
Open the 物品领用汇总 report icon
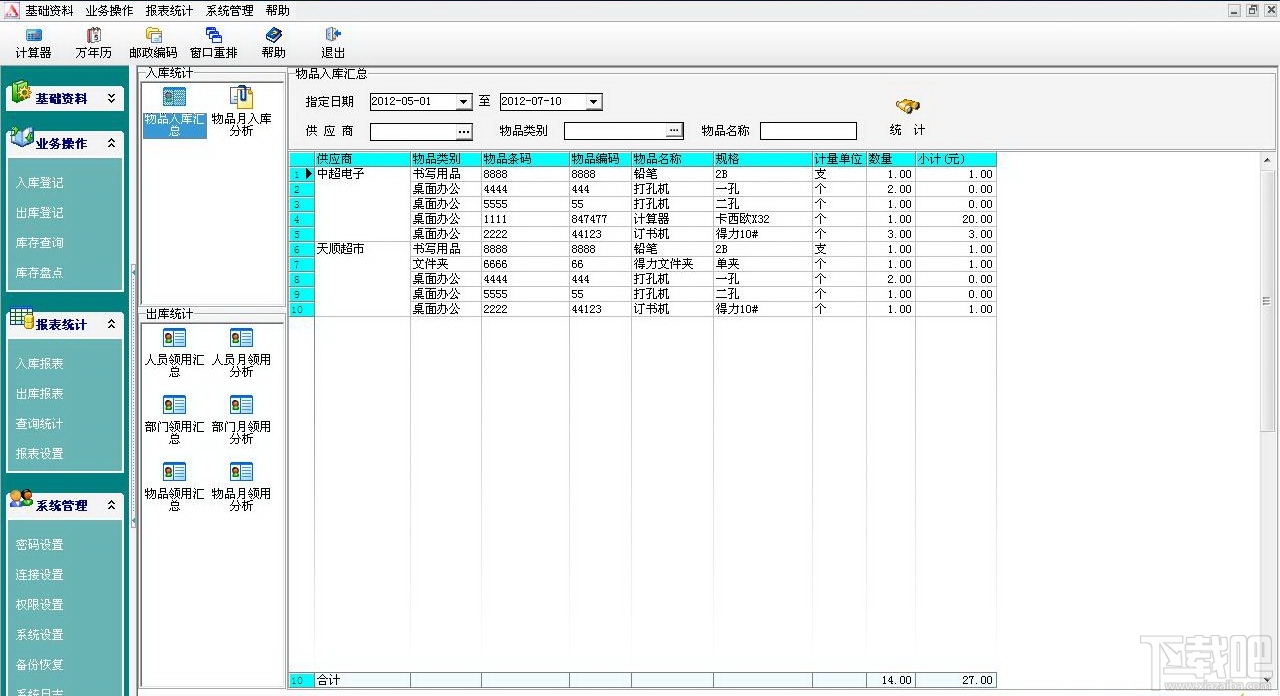point(174,486)
